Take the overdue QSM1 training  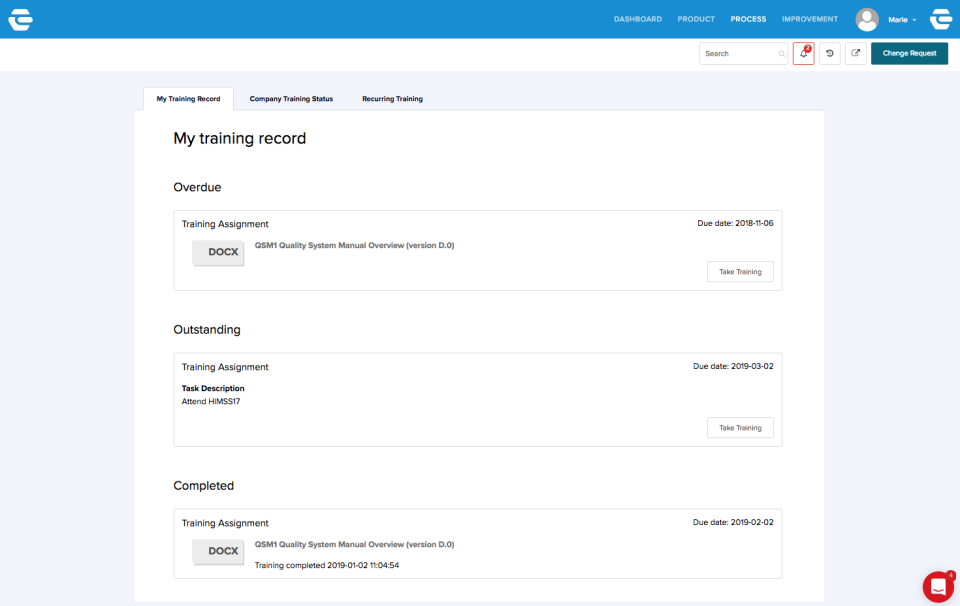[740, 272]
